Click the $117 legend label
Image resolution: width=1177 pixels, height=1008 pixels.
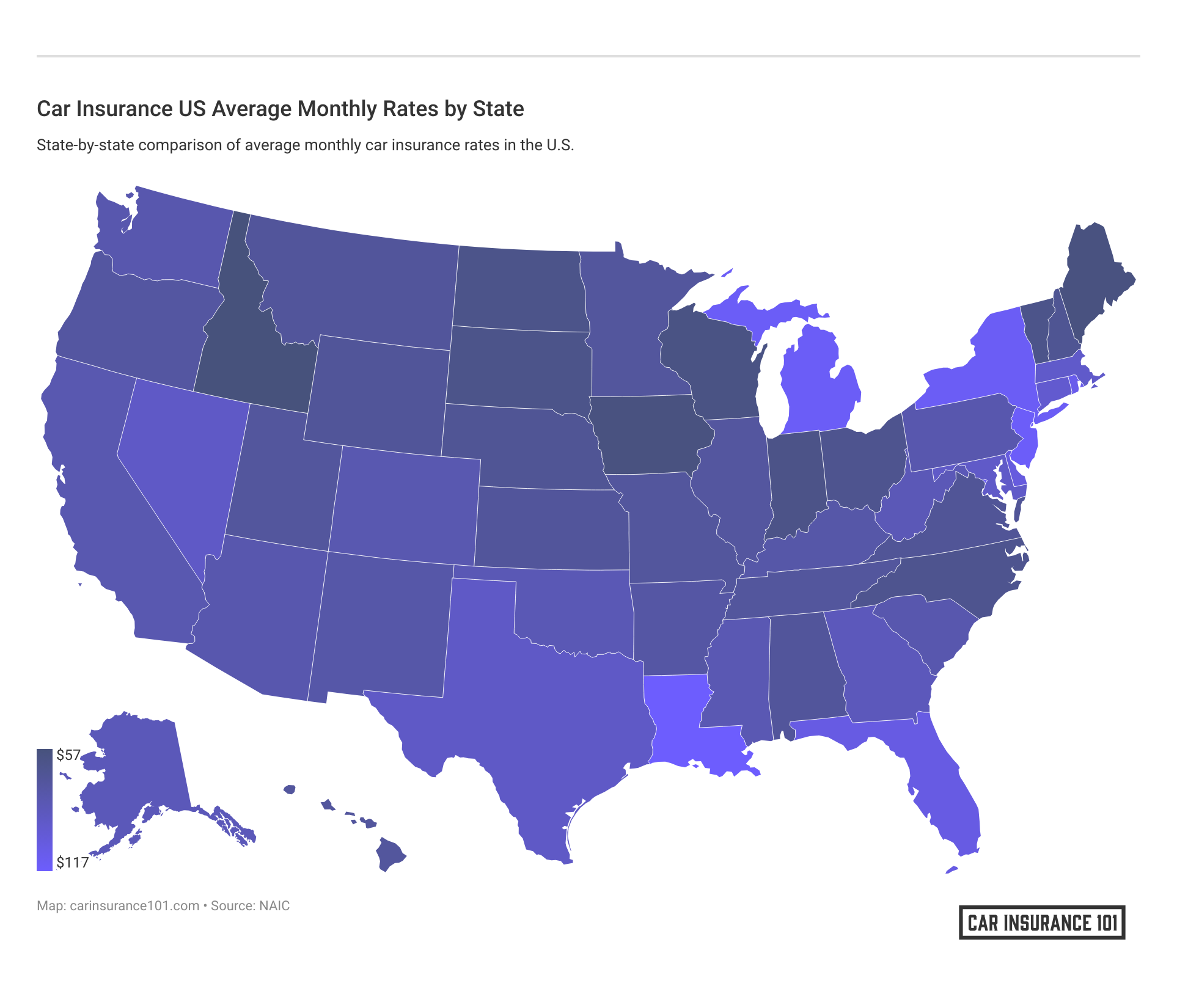(x=73, y=863)
